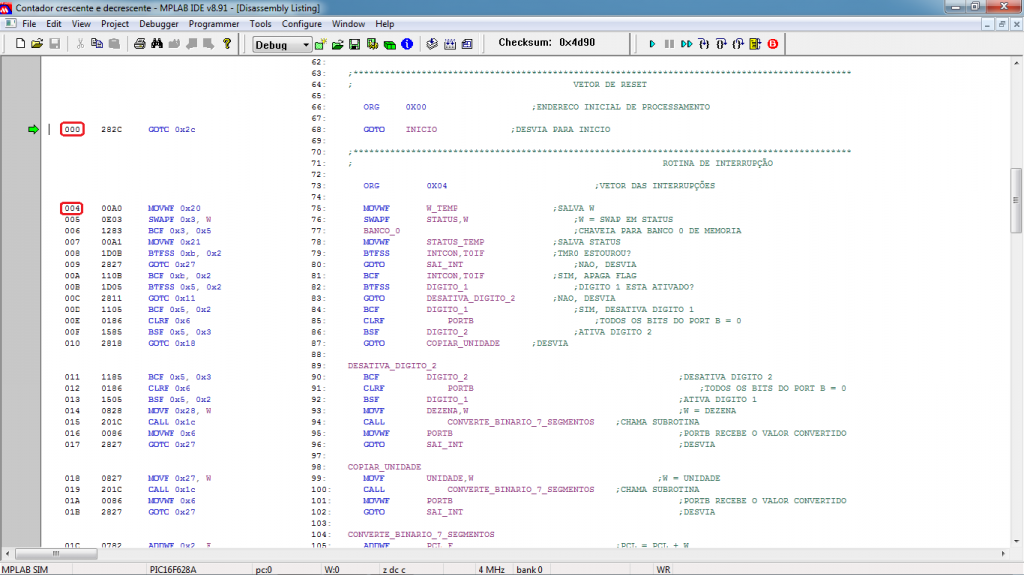Screen dimensions: 1024x575
Task: Click the blue info icon
Action: (407, 44)
